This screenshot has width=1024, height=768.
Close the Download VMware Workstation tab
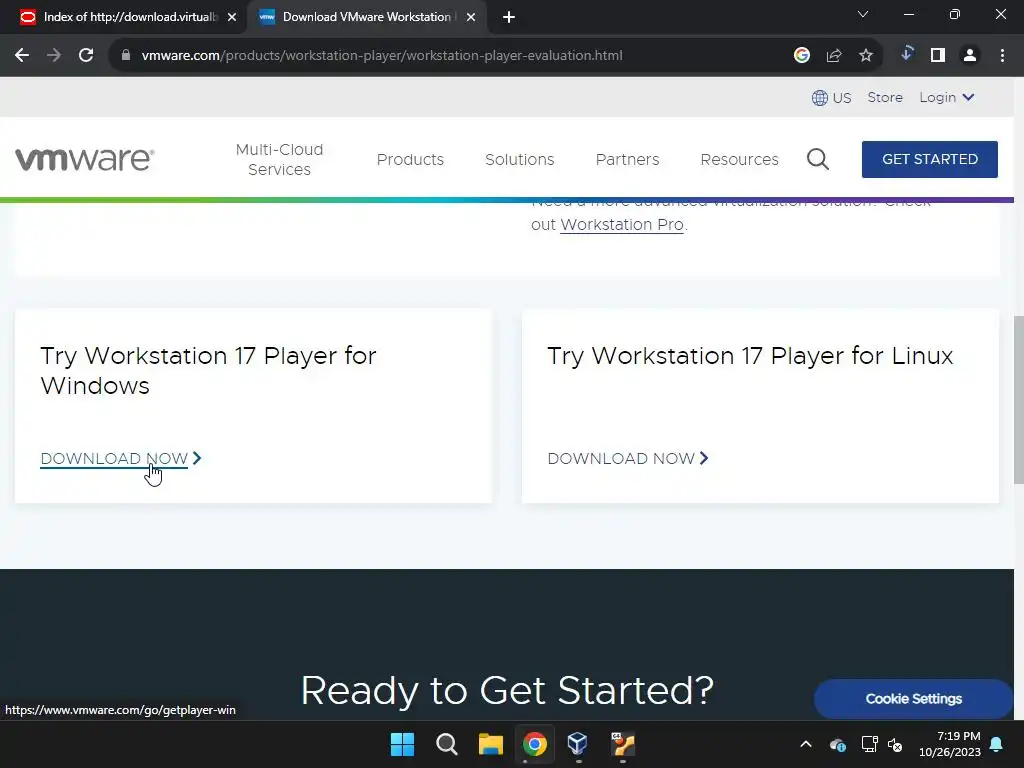(x=471, y=17)
